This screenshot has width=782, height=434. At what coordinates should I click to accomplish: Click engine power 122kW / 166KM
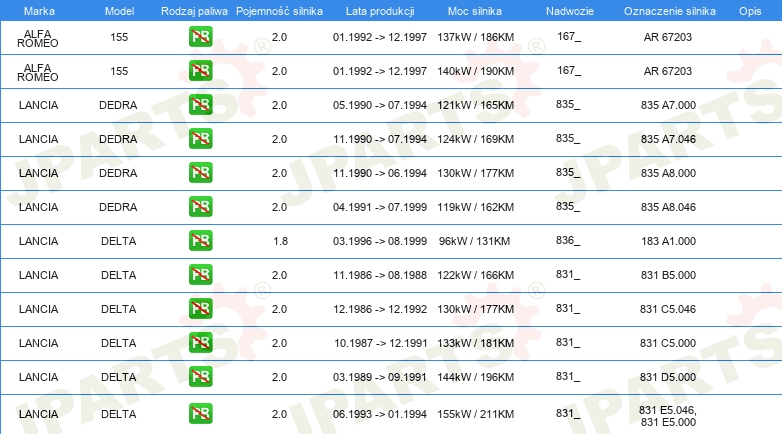pyautogui.click(x=476, y=274)
